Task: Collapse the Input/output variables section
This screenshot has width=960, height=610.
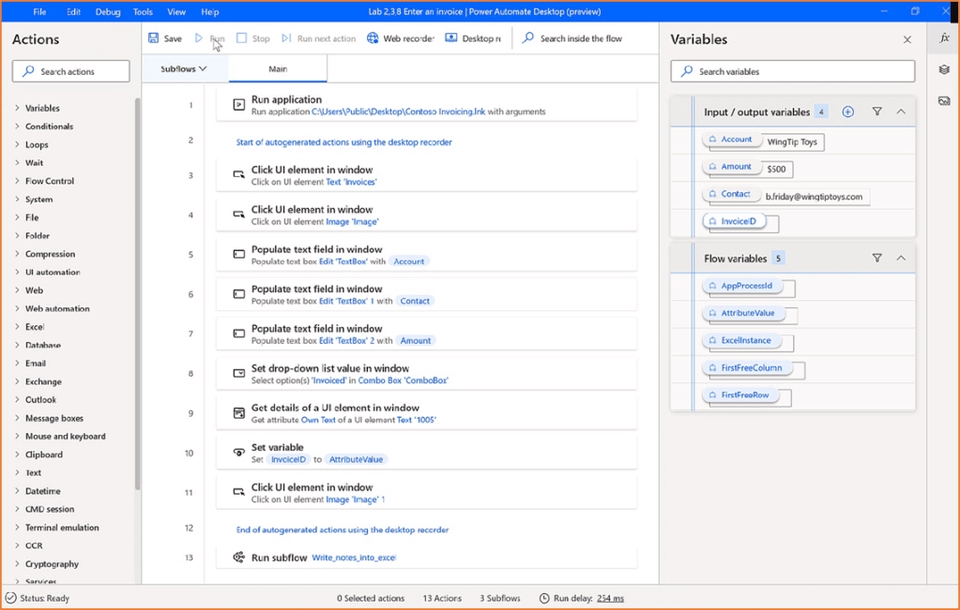Action: pos(901,112)
